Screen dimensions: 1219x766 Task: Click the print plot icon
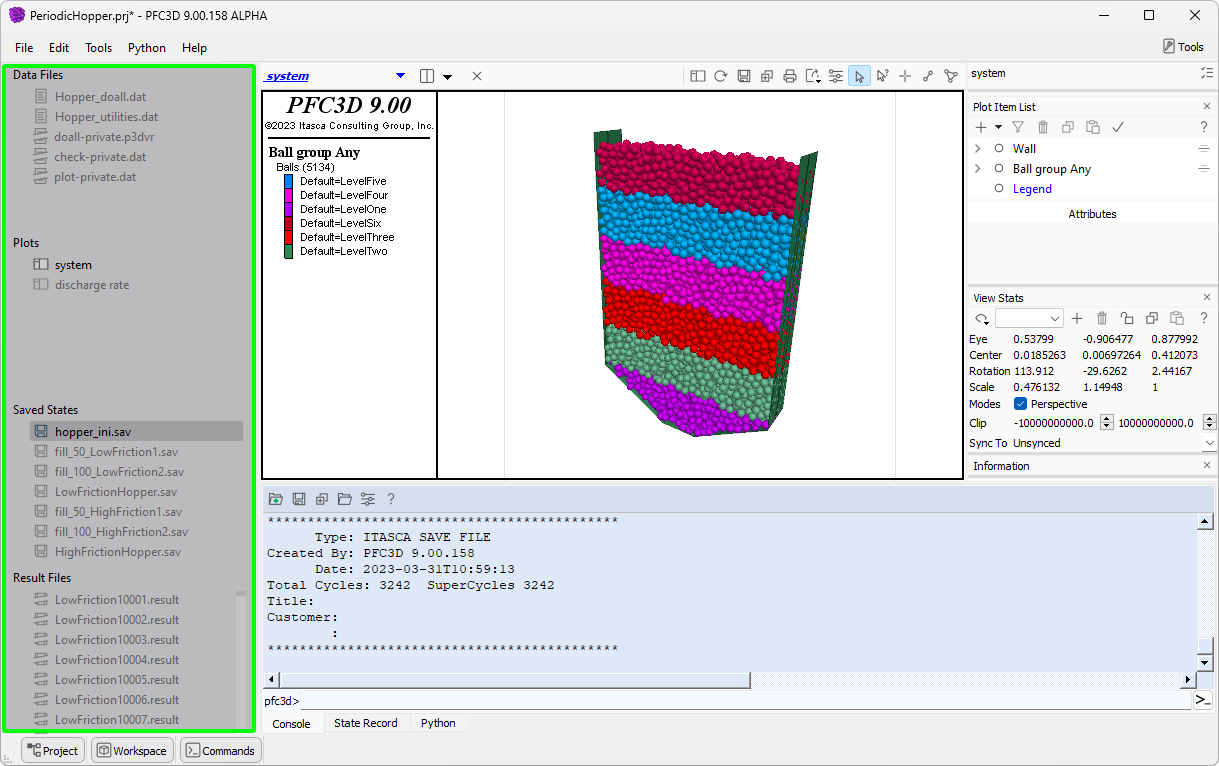click(x=790, y=76)
